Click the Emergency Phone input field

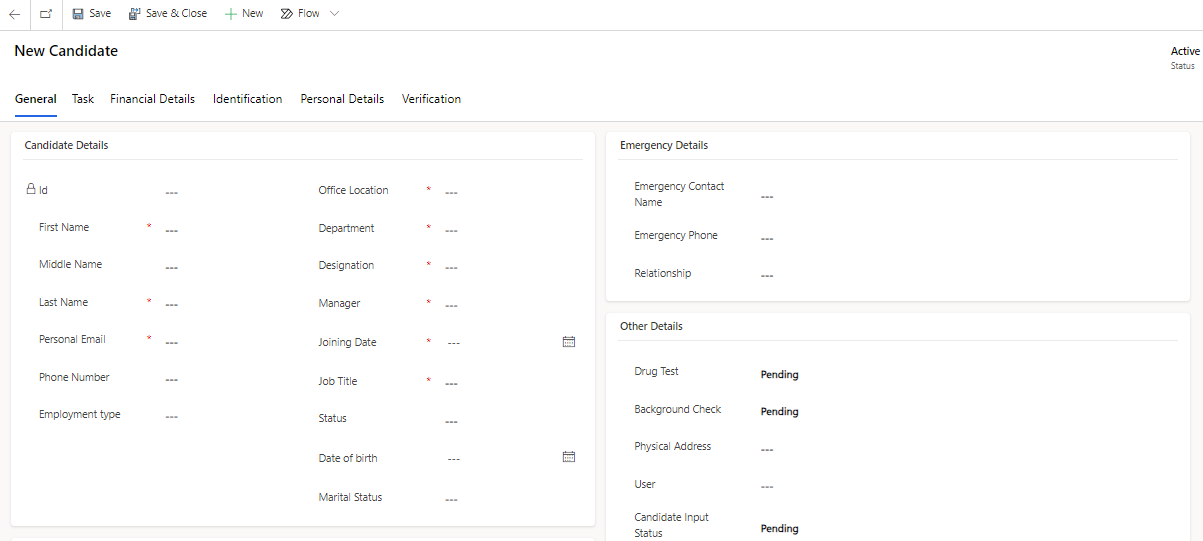960,239
